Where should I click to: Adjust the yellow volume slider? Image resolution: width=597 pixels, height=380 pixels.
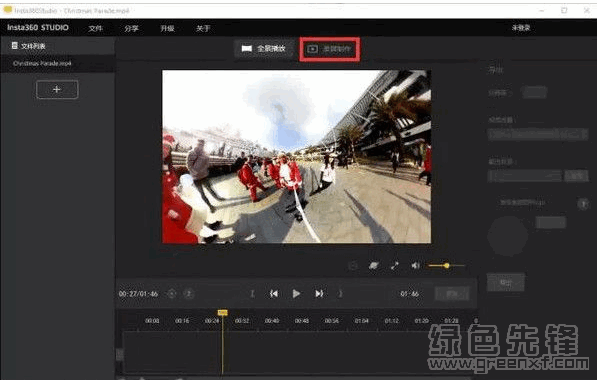coord(446,265)
